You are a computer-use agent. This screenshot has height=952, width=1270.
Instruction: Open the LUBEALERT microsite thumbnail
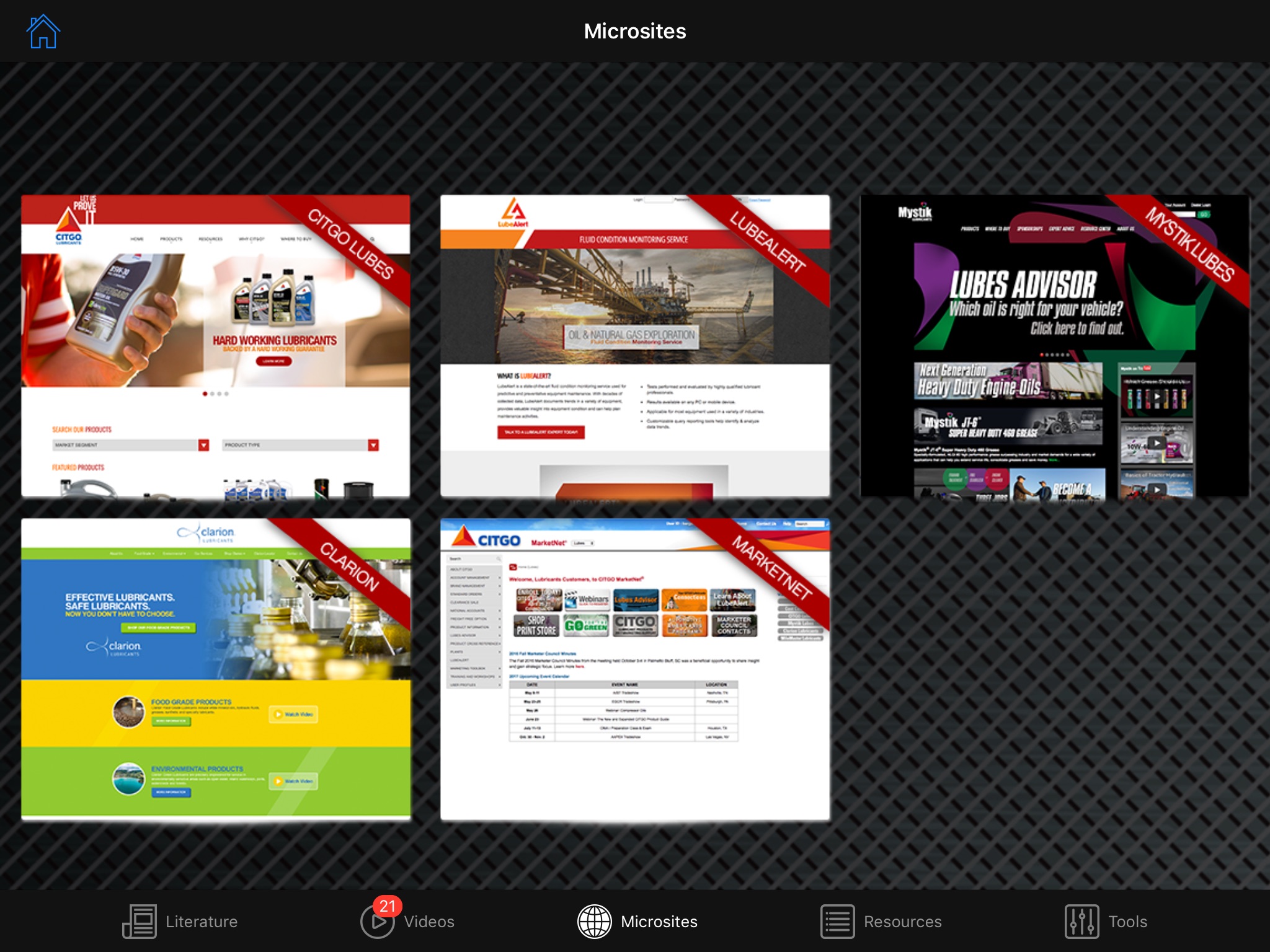(635, 346)
